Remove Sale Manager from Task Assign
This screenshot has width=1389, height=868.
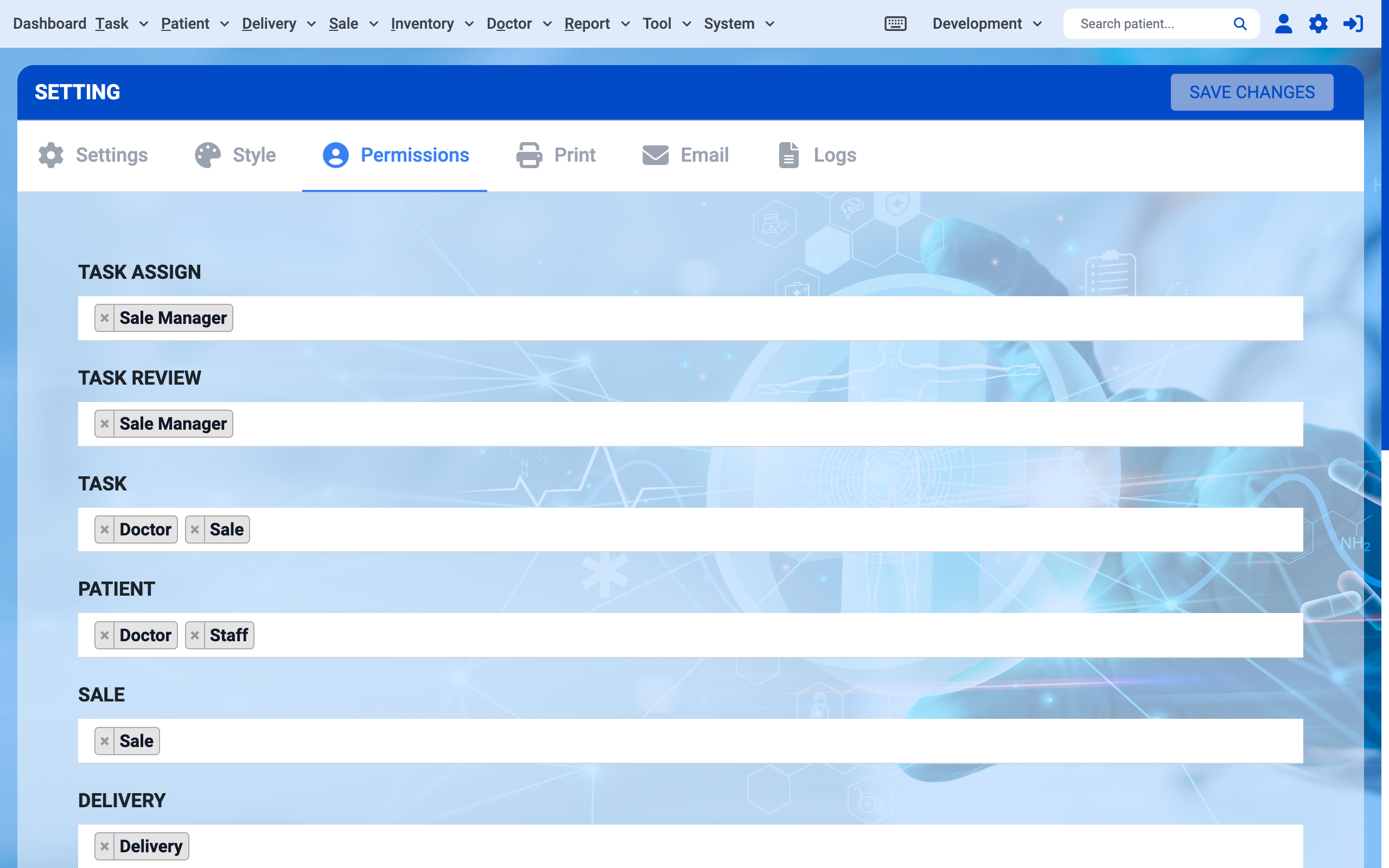click(105, 318)
